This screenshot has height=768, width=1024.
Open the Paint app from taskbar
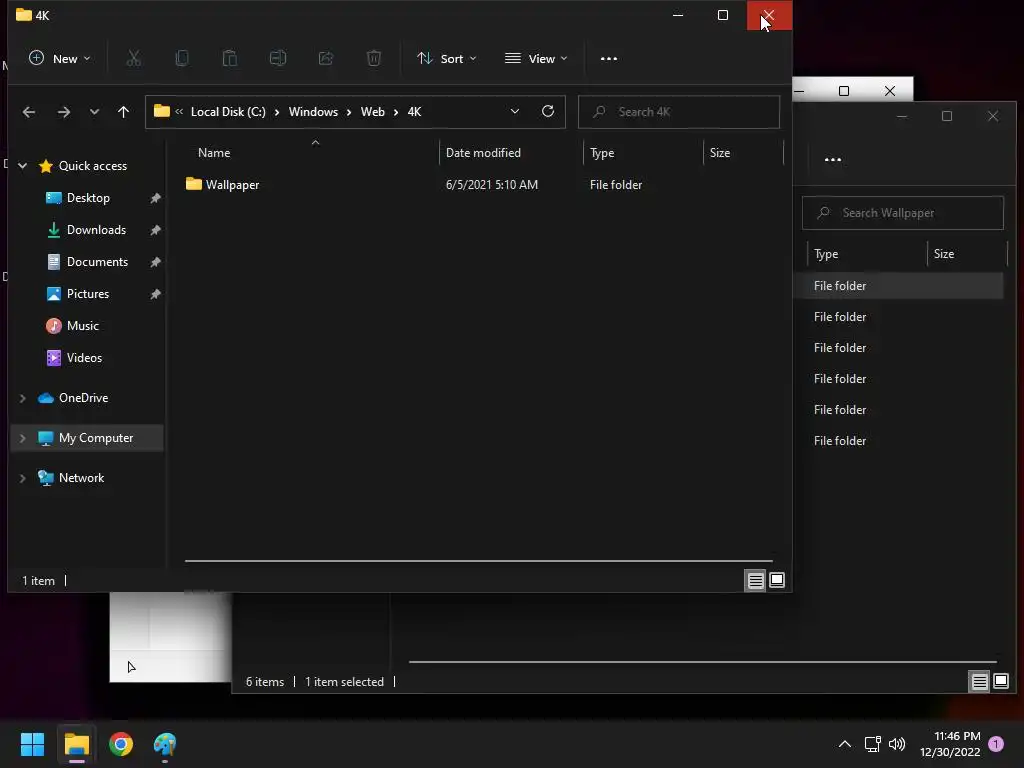tap(165, 744)
